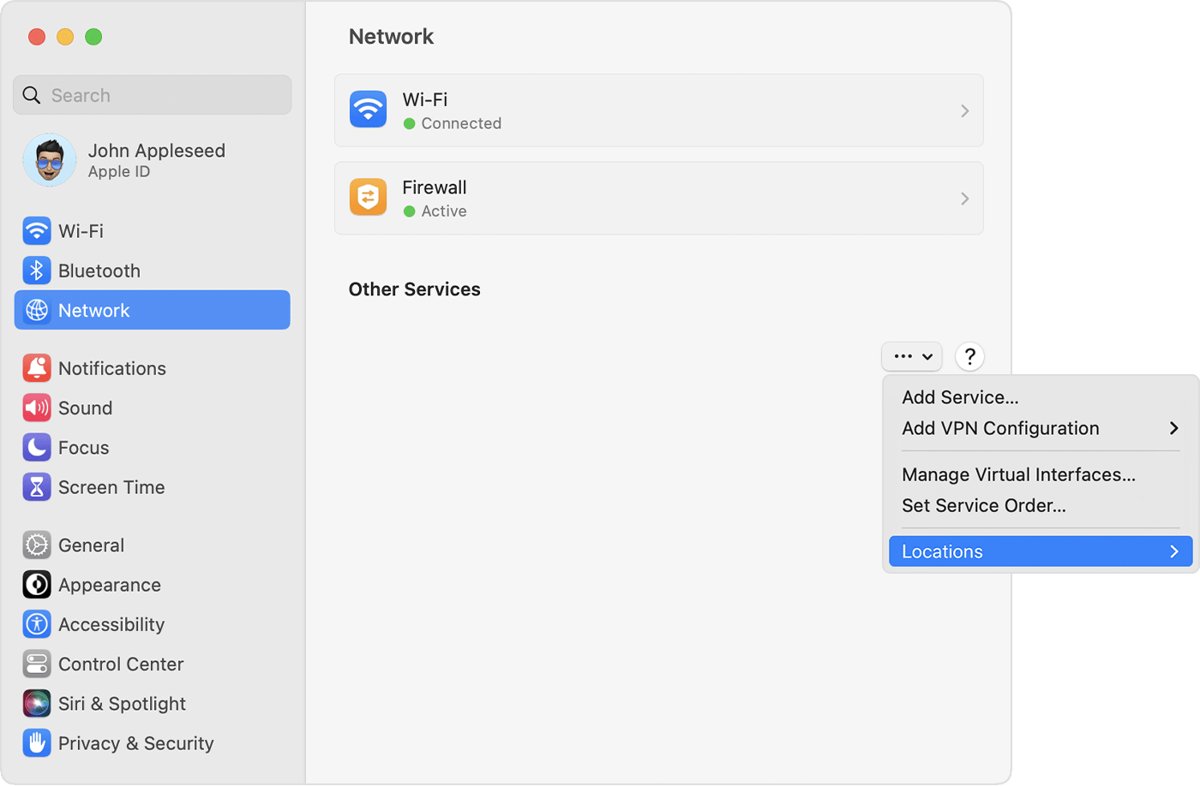The height and width of the screenshot is (786, 1200).
Task: Open the Firewall row chevron
Action: [x=964, y=199]
